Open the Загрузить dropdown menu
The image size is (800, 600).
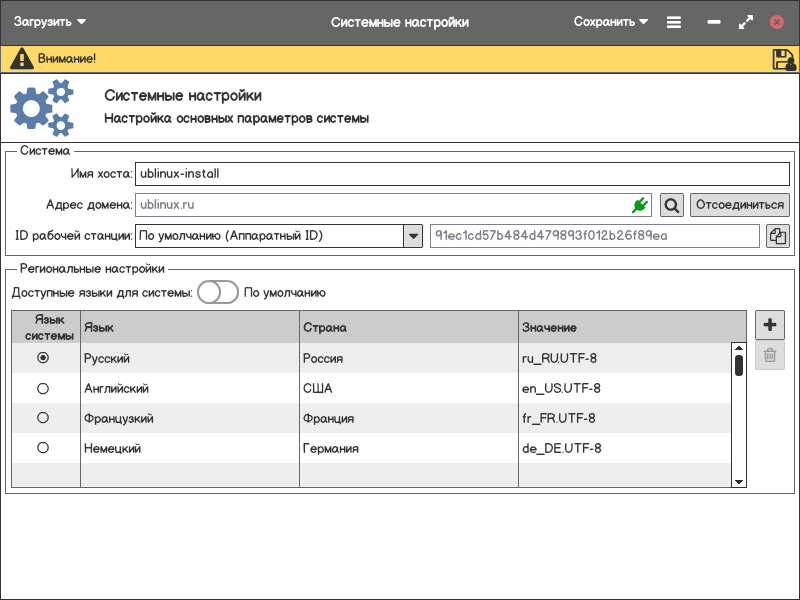click(x=50, y=22)
